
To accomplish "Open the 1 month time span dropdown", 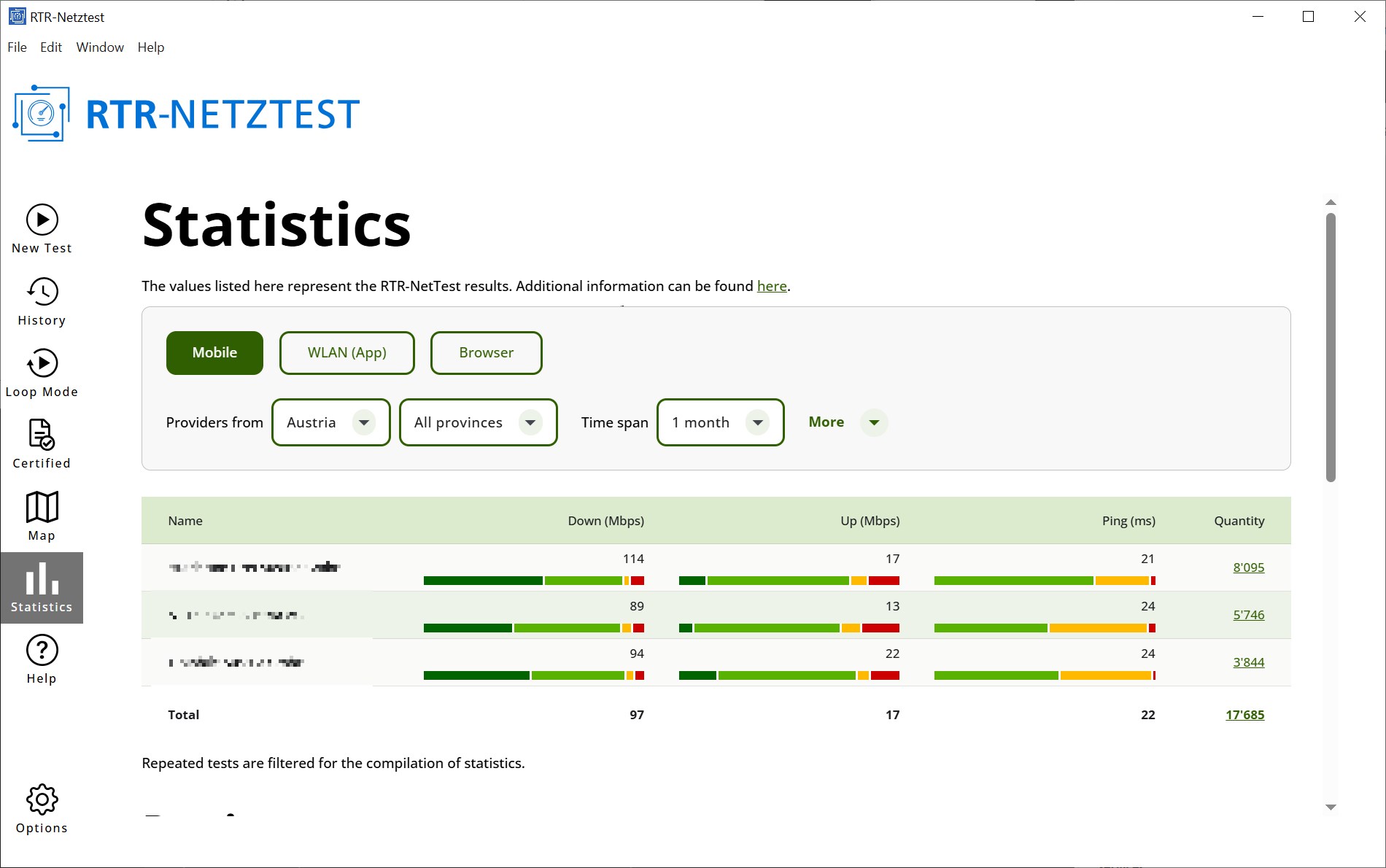I will (x=721, y=422).
